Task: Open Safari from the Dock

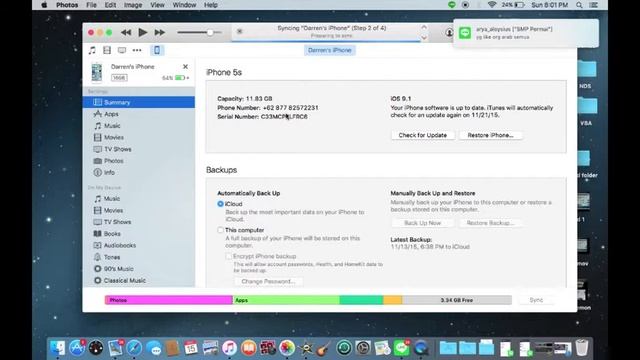Action: 134,348
